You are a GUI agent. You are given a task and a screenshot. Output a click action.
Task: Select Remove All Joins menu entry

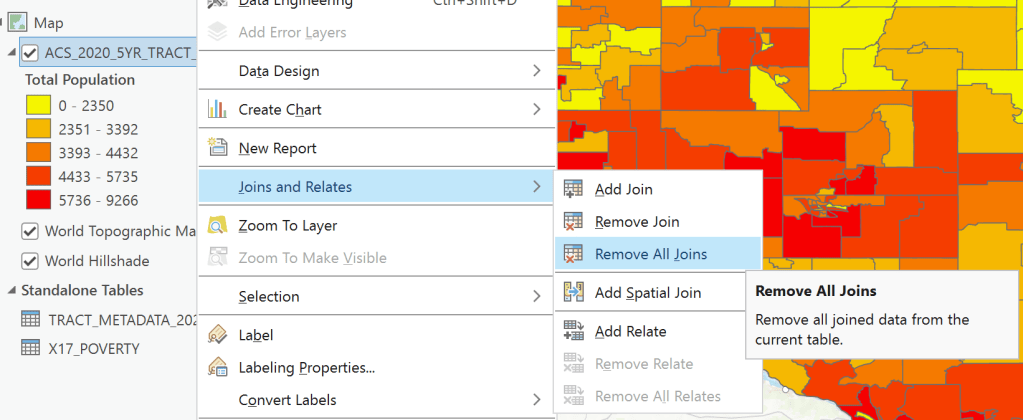pyautogui.click(x=650, y=254)
